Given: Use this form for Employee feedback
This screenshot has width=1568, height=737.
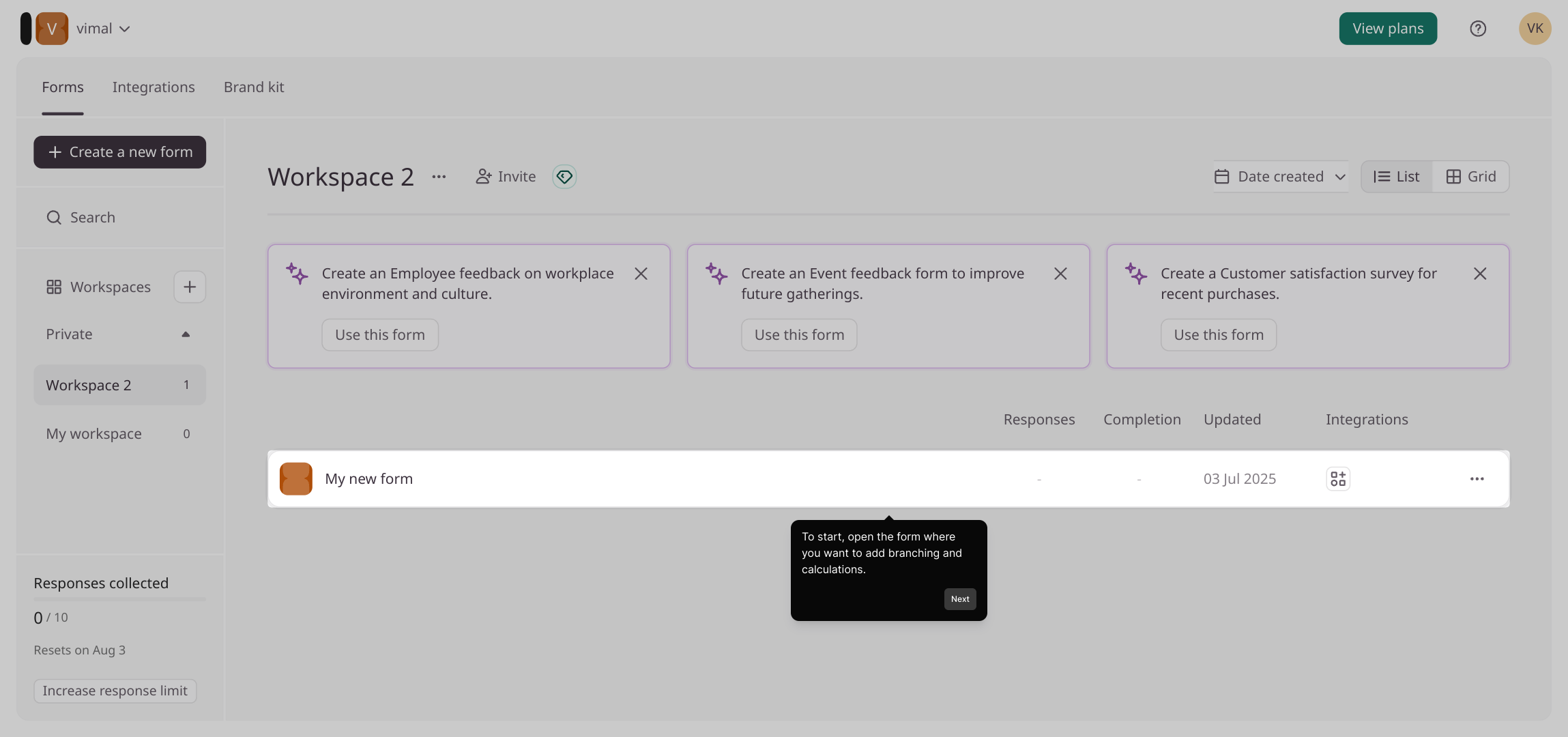Looking at the screenshot, I should click(380, 335).
